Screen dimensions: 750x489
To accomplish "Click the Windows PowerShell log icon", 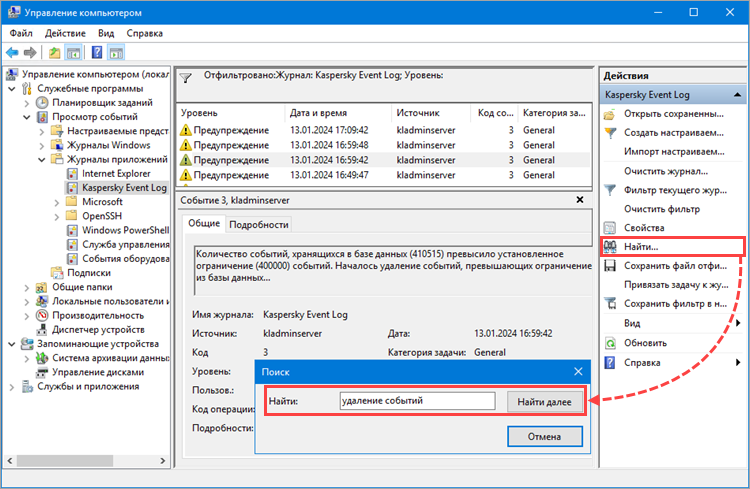I will (72, 230).
